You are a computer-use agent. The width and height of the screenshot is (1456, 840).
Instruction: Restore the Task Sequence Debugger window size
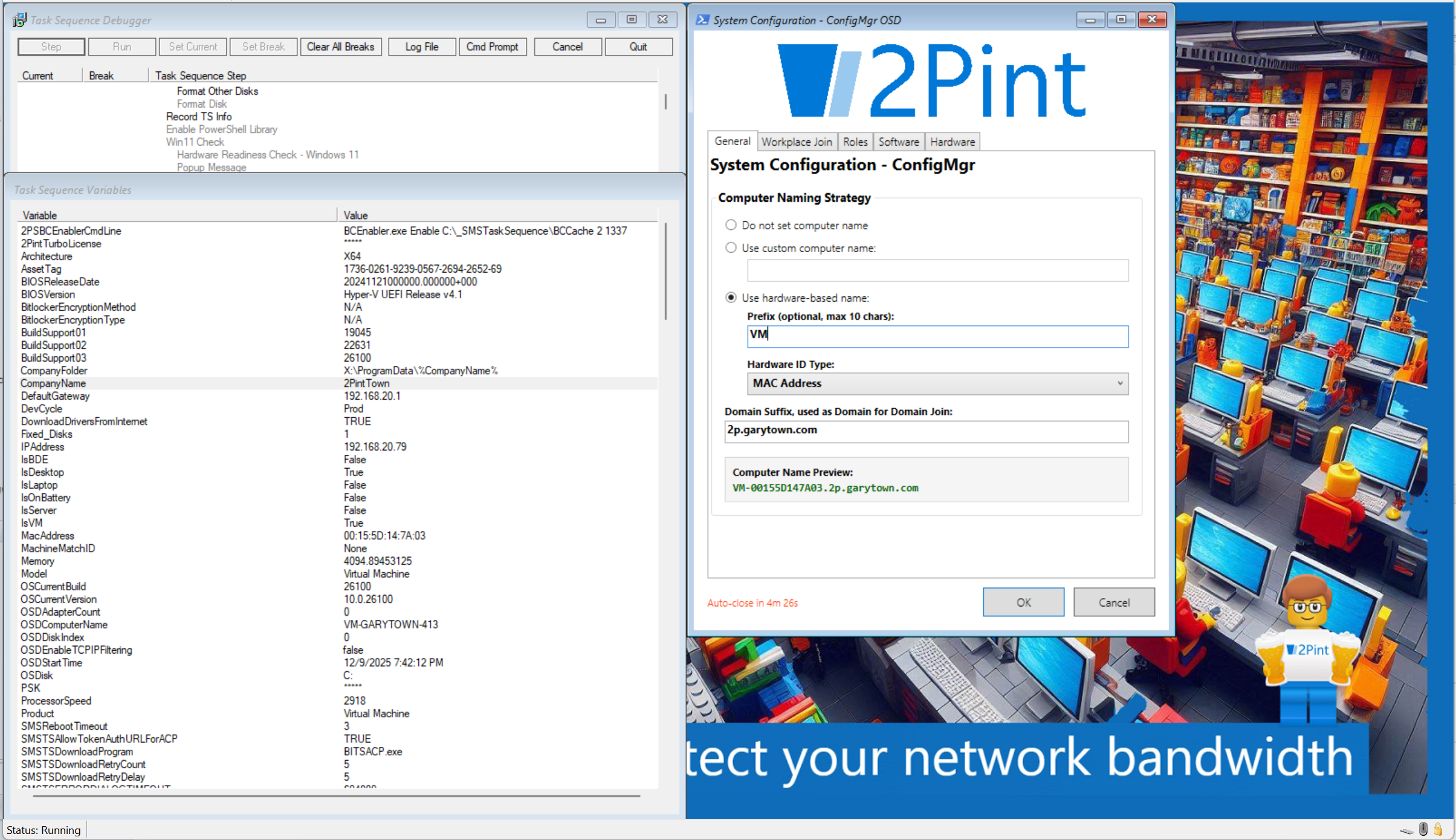pyautogui.click(x=632, y=20)
